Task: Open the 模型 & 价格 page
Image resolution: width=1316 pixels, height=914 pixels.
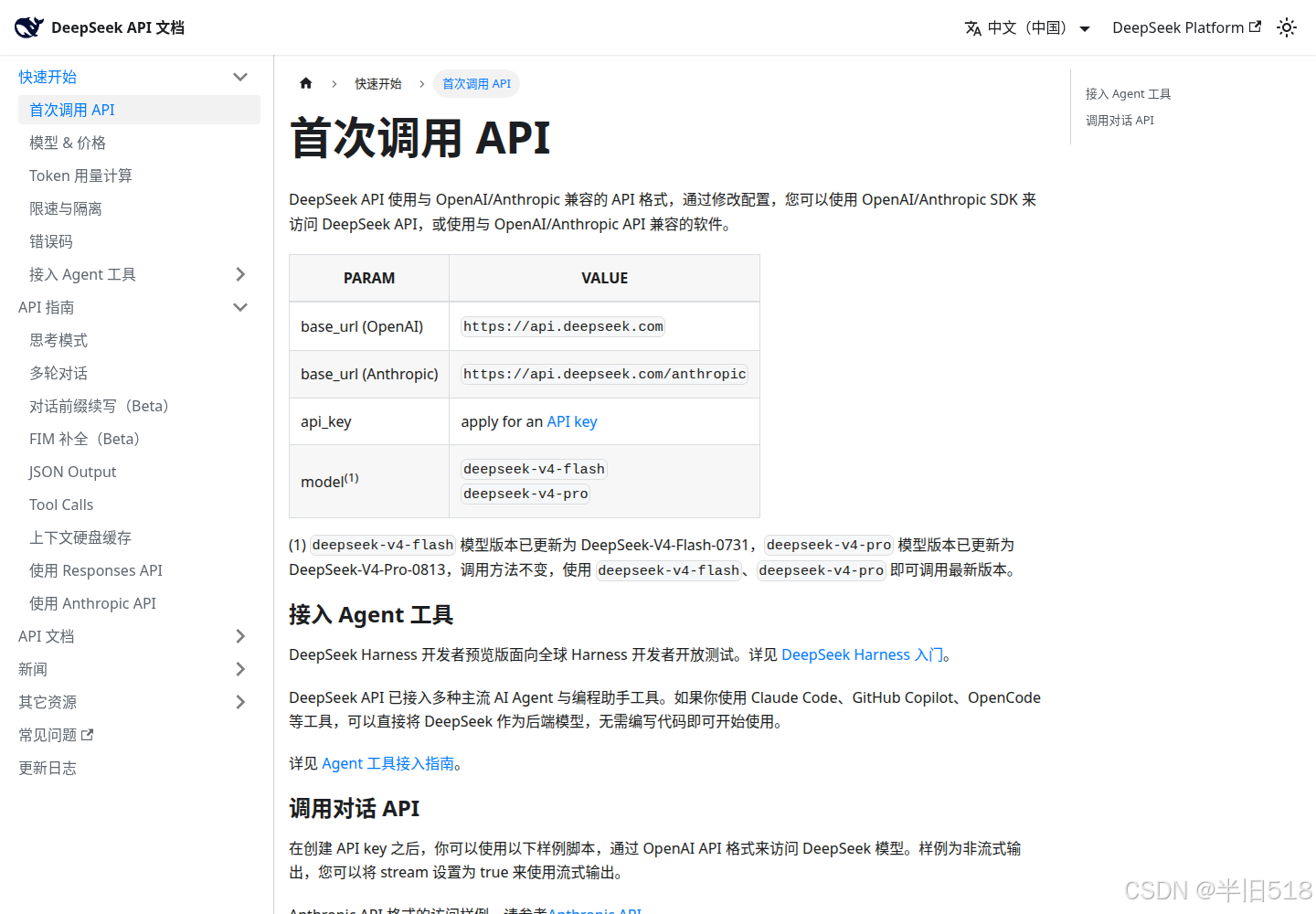Action: pos(139,143)
